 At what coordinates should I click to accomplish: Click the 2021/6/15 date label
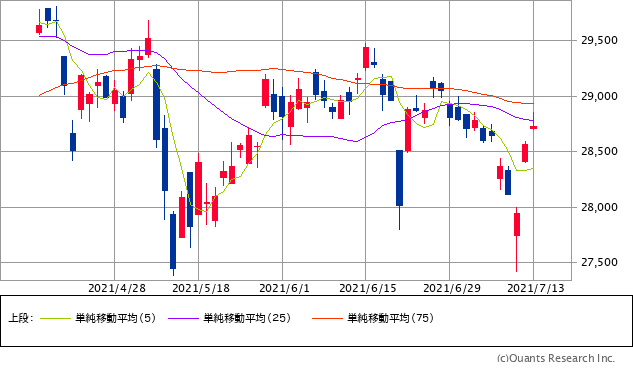coord(368,288)
